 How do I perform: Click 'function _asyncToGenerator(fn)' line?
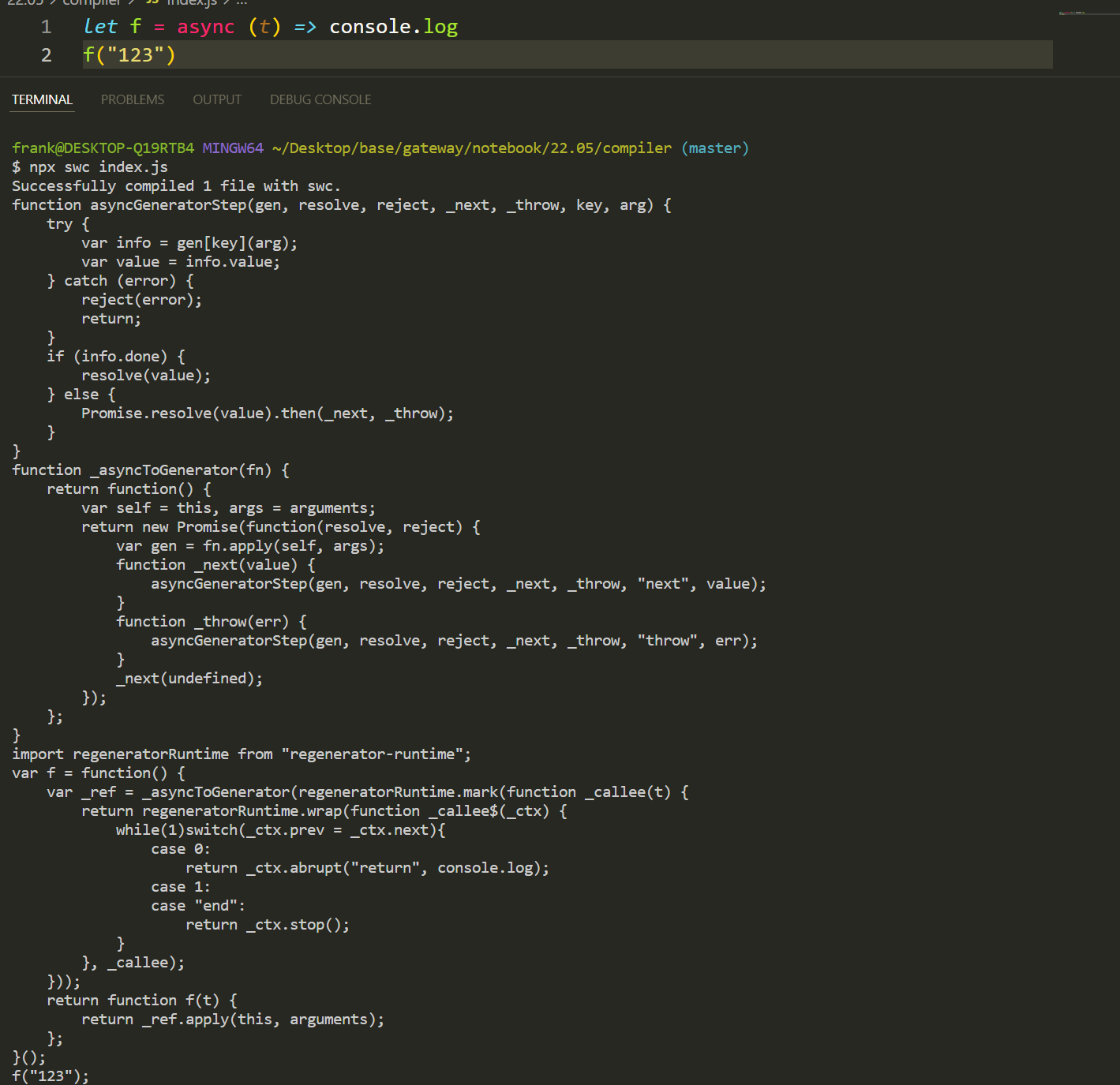coord(151,470)
